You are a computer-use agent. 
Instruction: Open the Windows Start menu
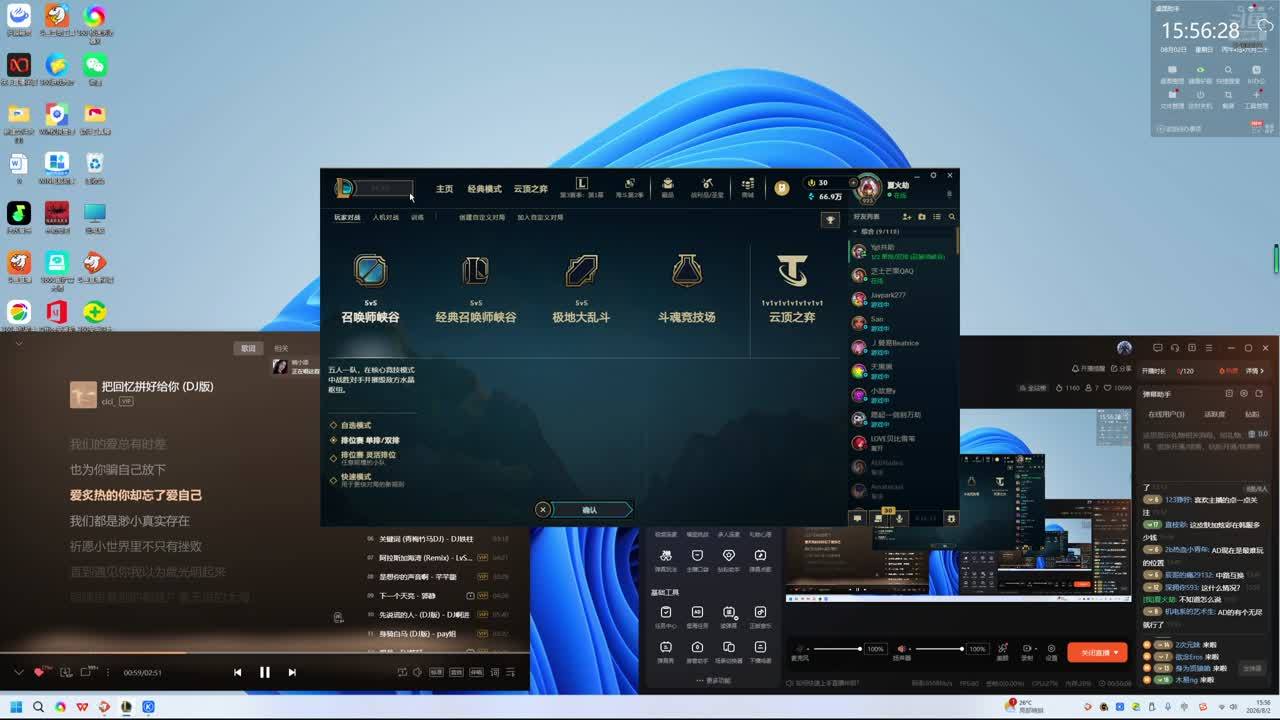point(16,707)
